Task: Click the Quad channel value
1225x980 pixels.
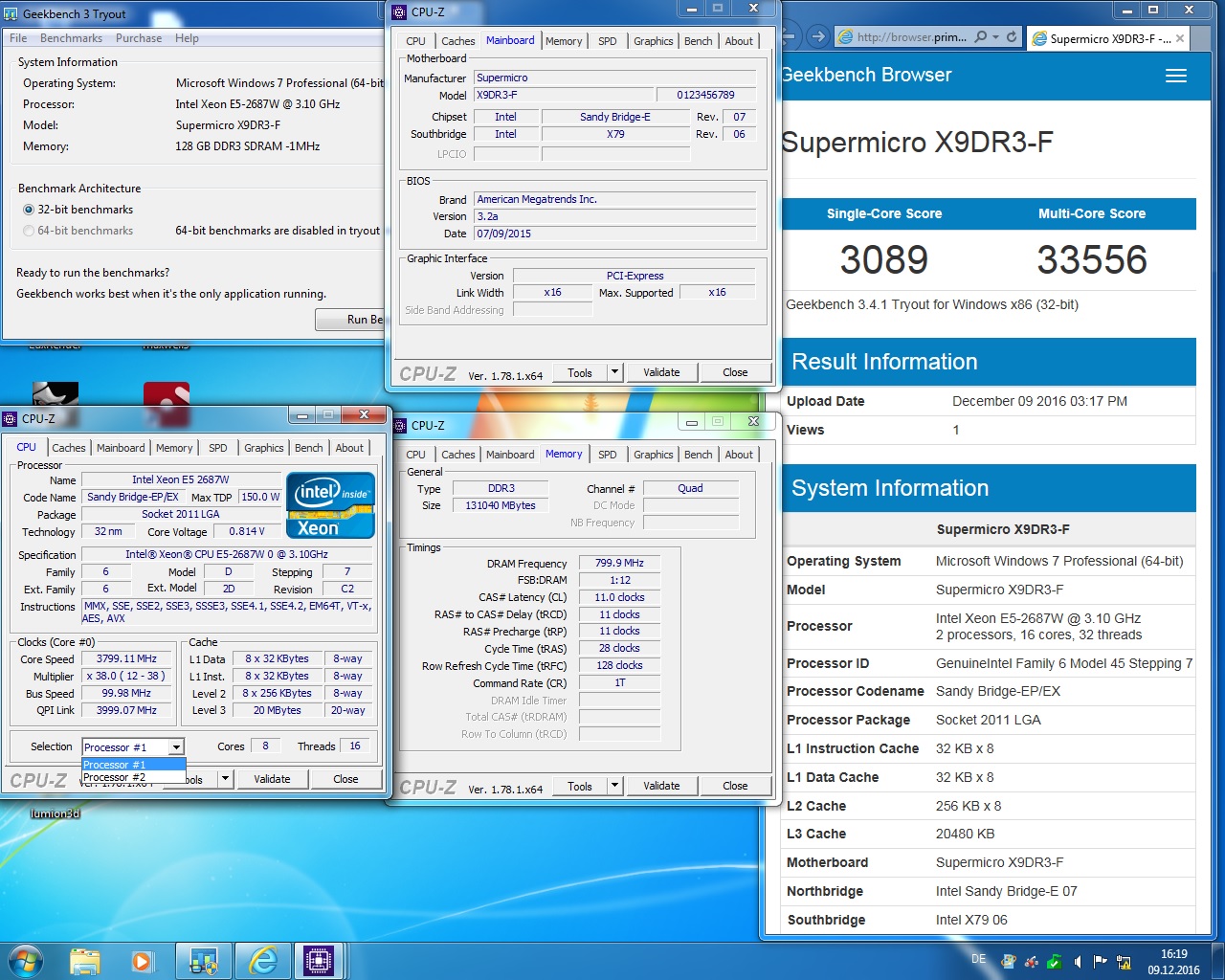Action: point(690,488)
